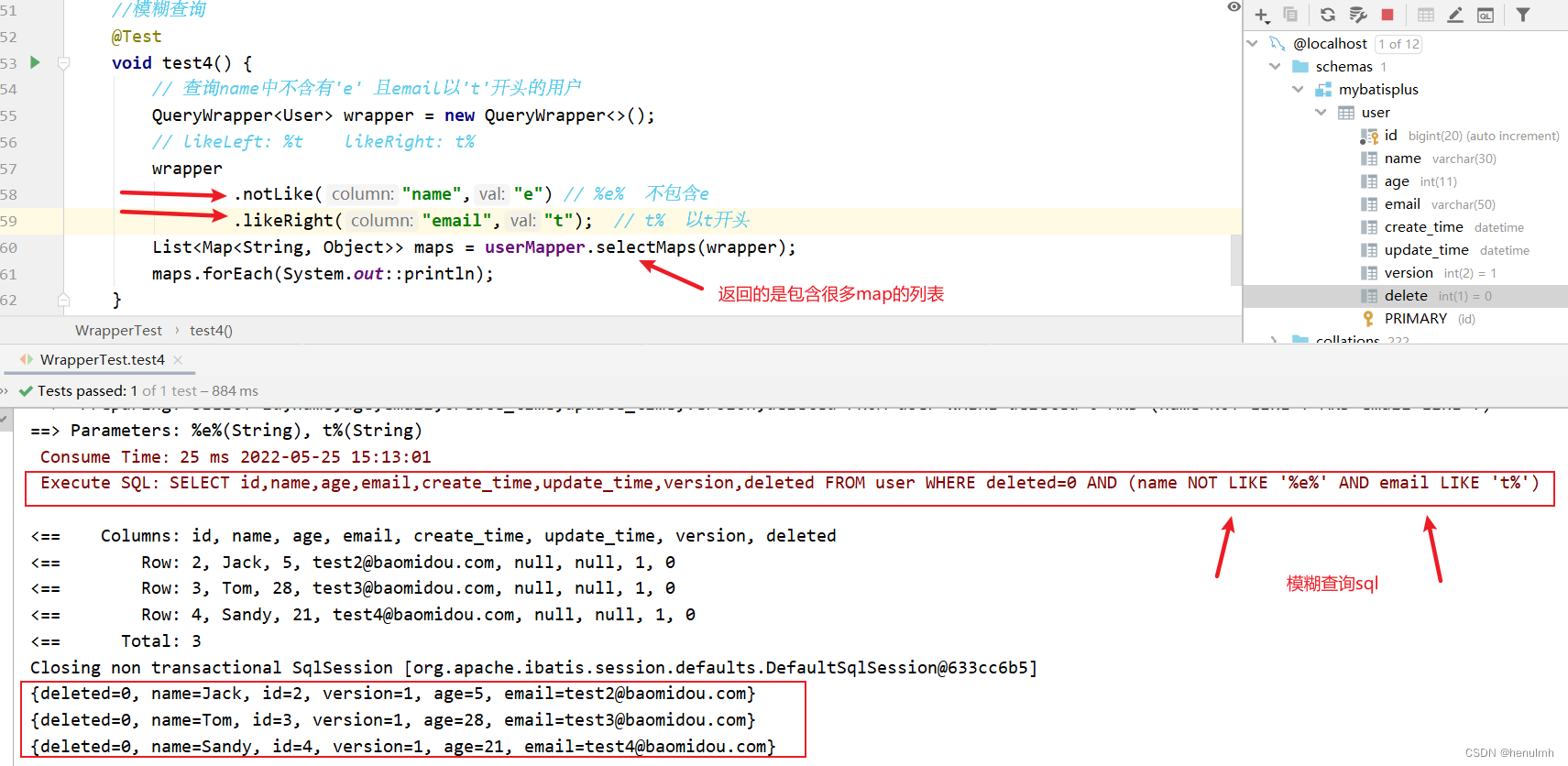Click the 'Tests passed: 1 of 1 test' status
Screen dimensions: 1568x766
148,391
